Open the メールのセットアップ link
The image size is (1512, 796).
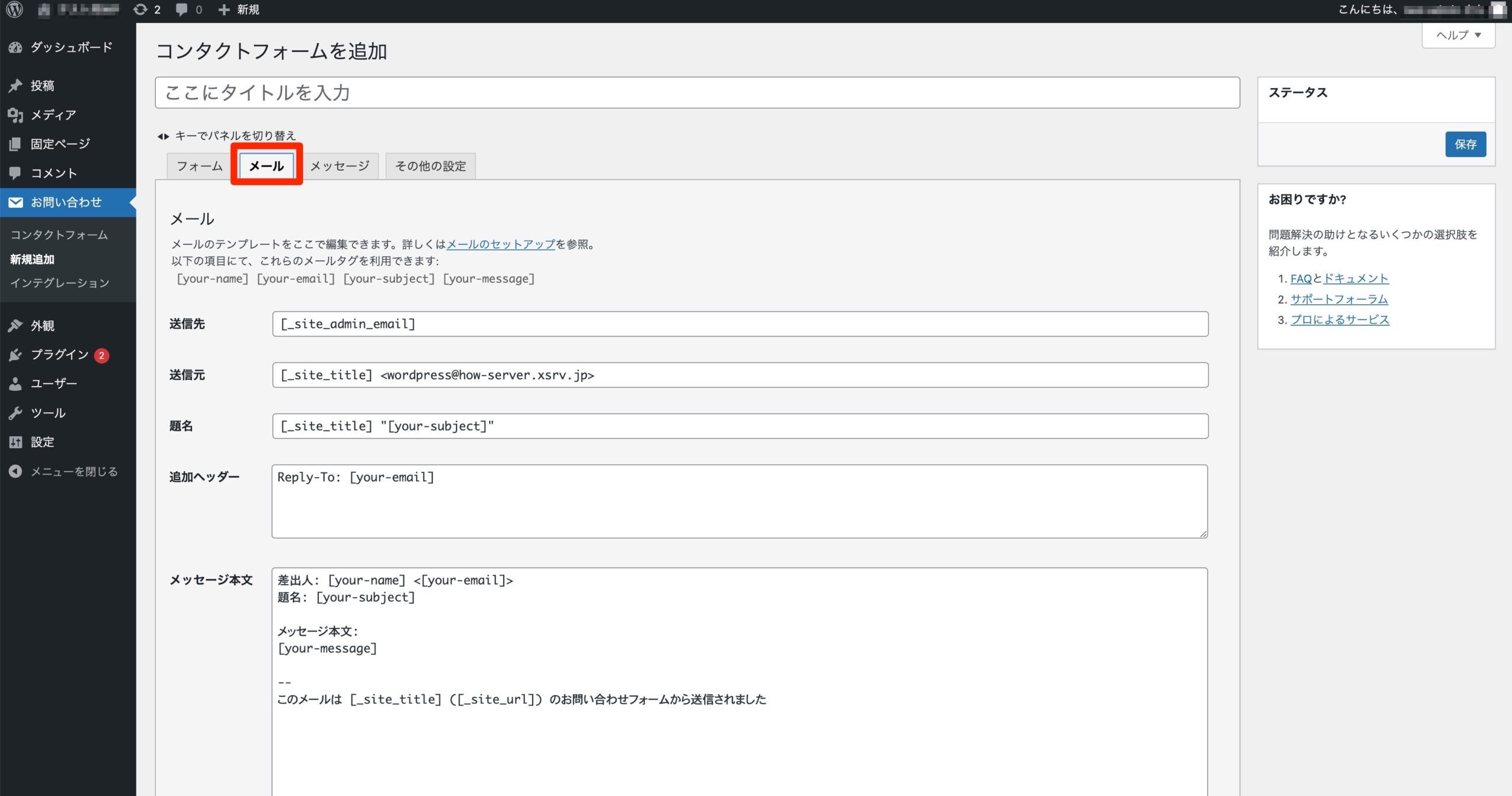click(500, 244)
